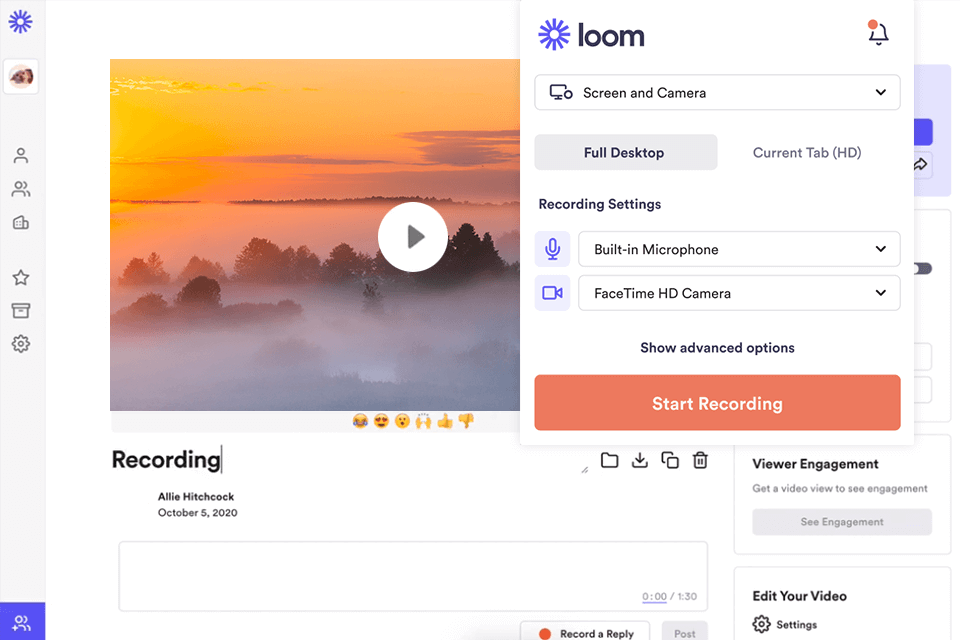Open the FaceTime HD Camera selector

[x=739, y=293]
